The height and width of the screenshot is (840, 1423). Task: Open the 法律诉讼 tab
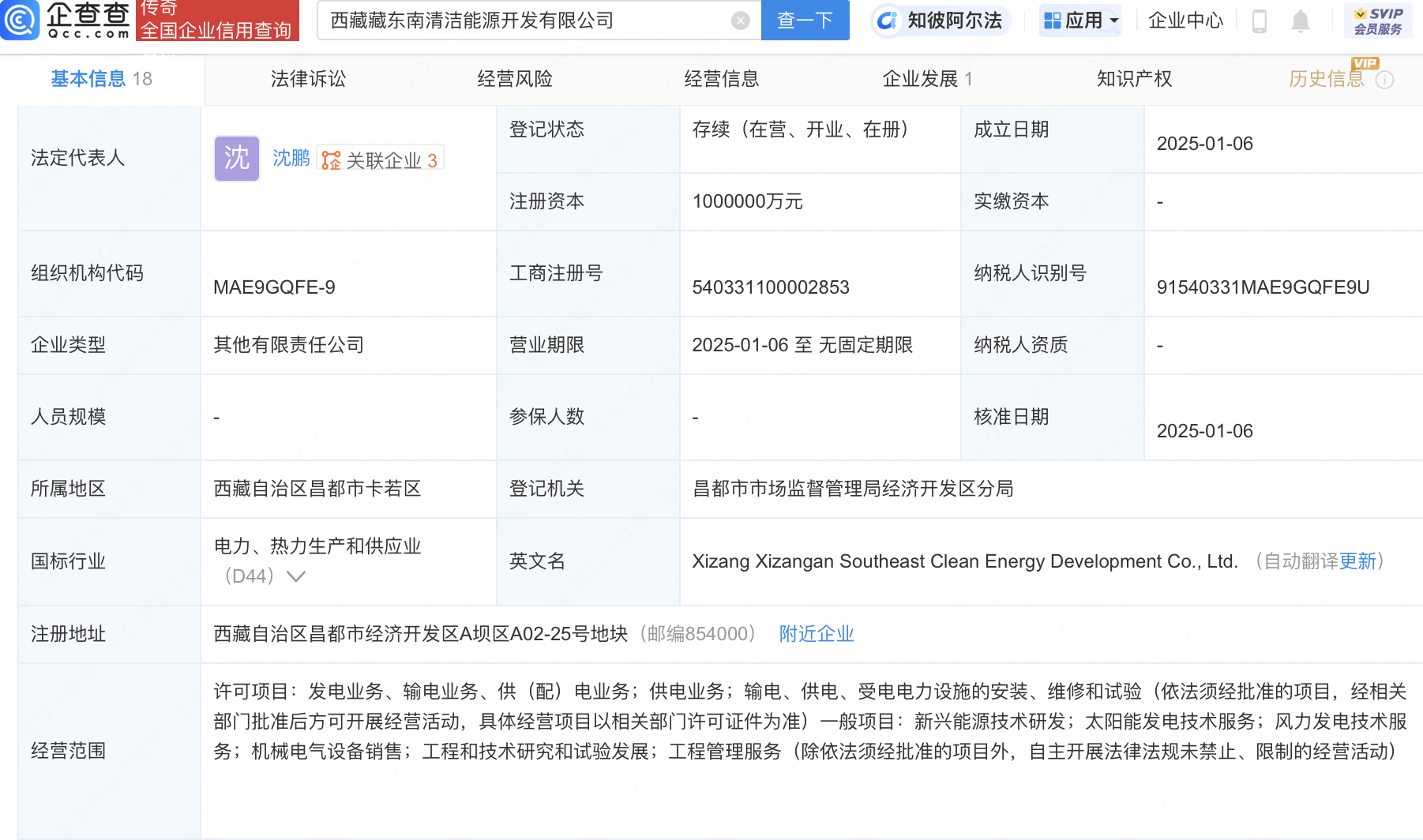tap(308, 79)
